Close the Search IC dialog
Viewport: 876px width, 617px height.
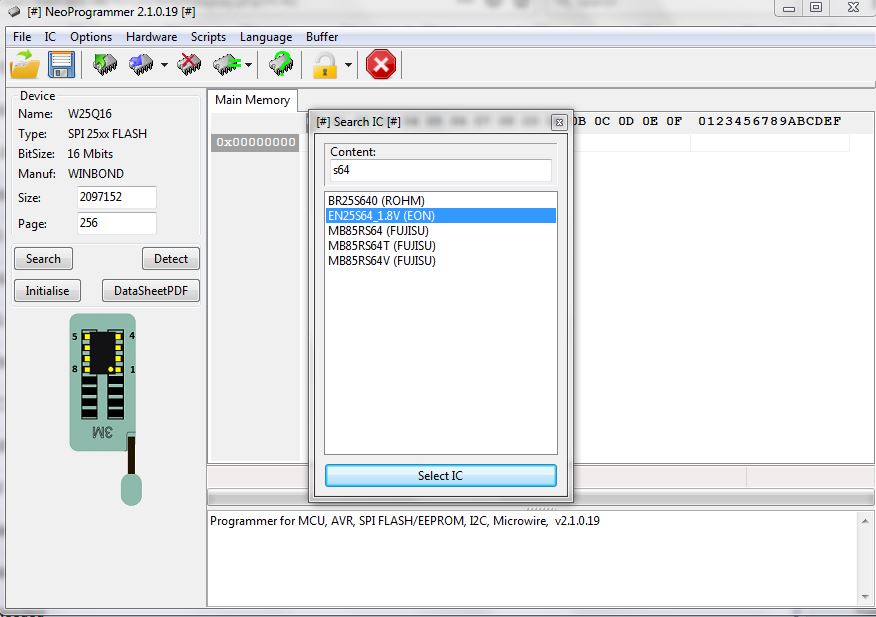(559, 122)
